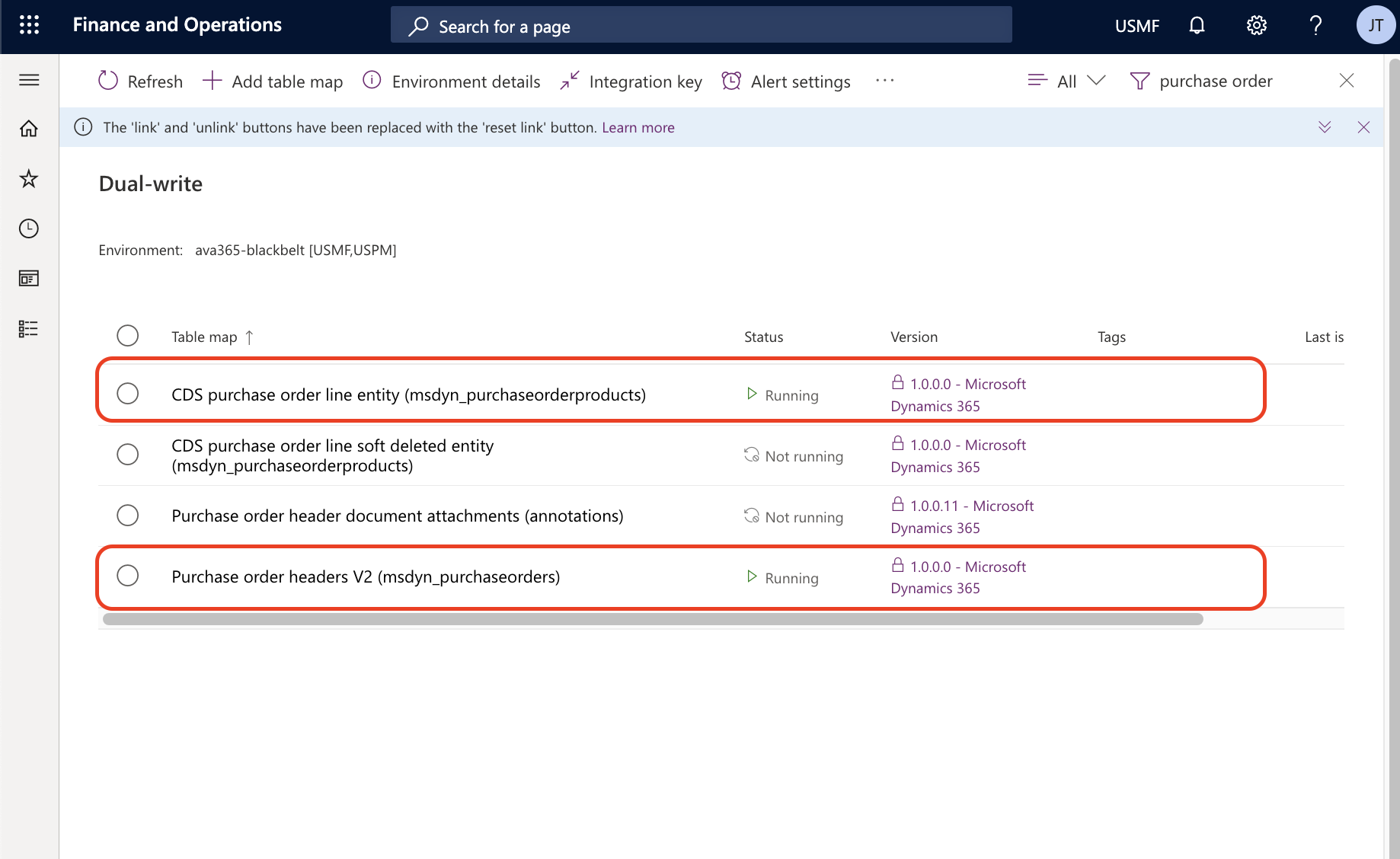Go to Home in the sidebar

[29, 129]
